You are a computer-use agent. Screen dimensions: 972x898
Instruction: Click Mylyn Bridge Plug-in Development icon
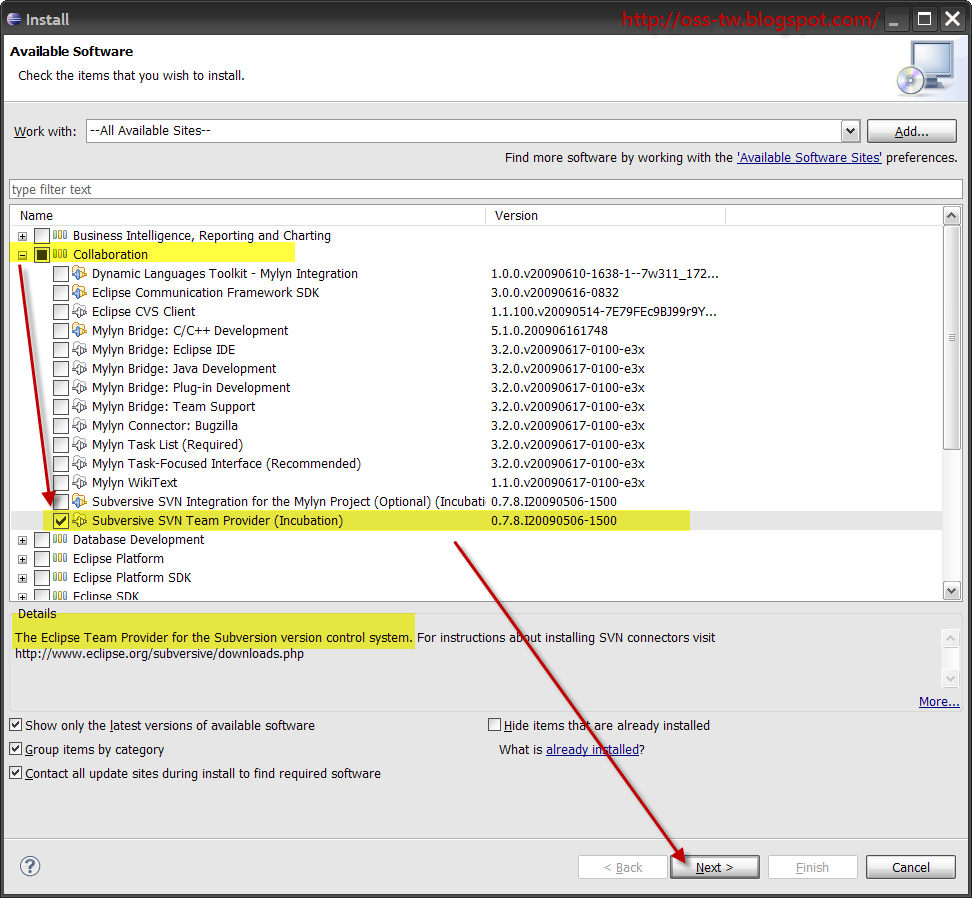[79, 387]
